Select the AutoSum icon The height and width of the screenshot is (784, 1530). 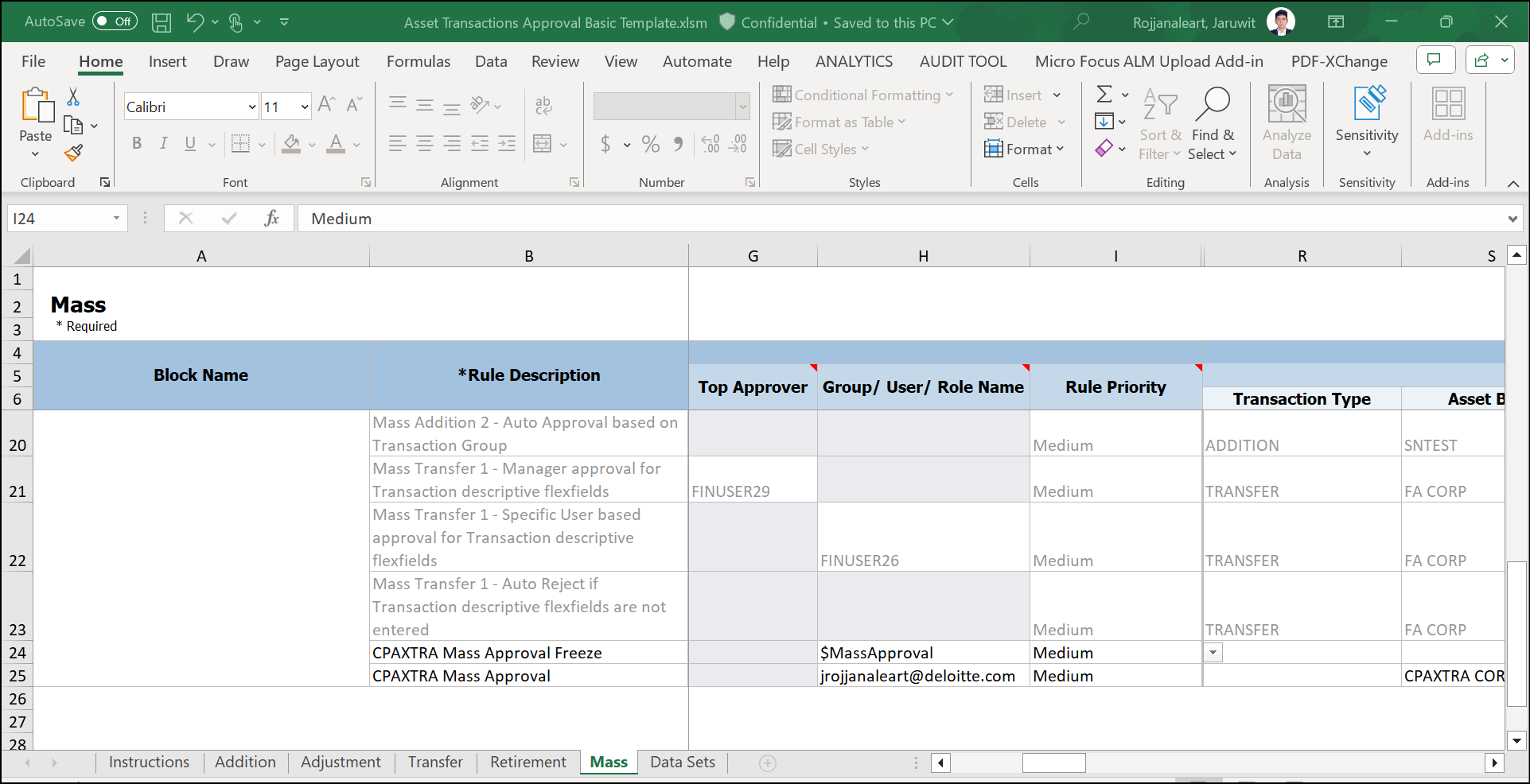(1106, 94)
